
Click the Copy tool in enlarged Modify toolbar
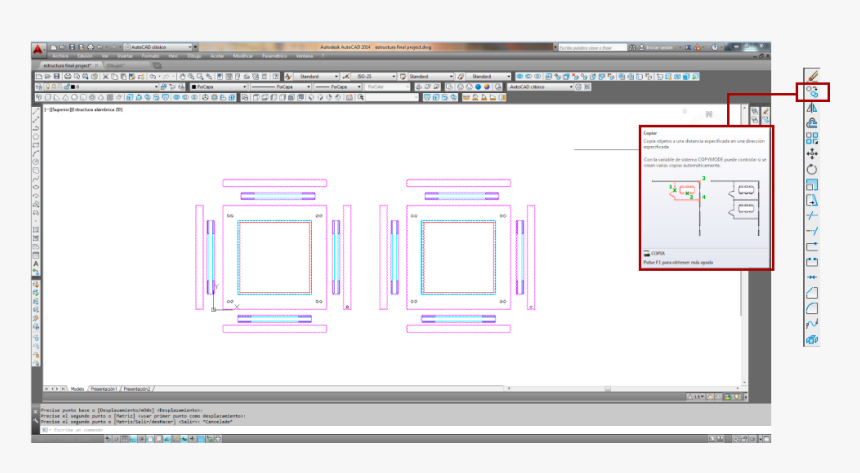click(812, 92)
